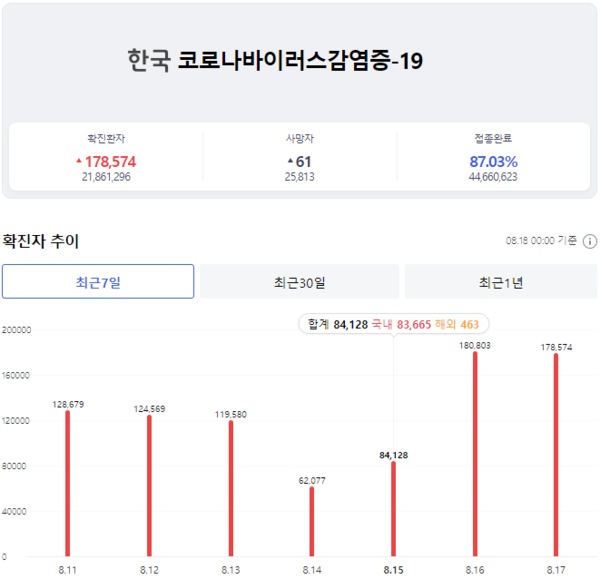Image resolution: width=600 pixels, height=579 pixels.
Task: Open the 최근1년 tab
Action: (x=501, y=281)
